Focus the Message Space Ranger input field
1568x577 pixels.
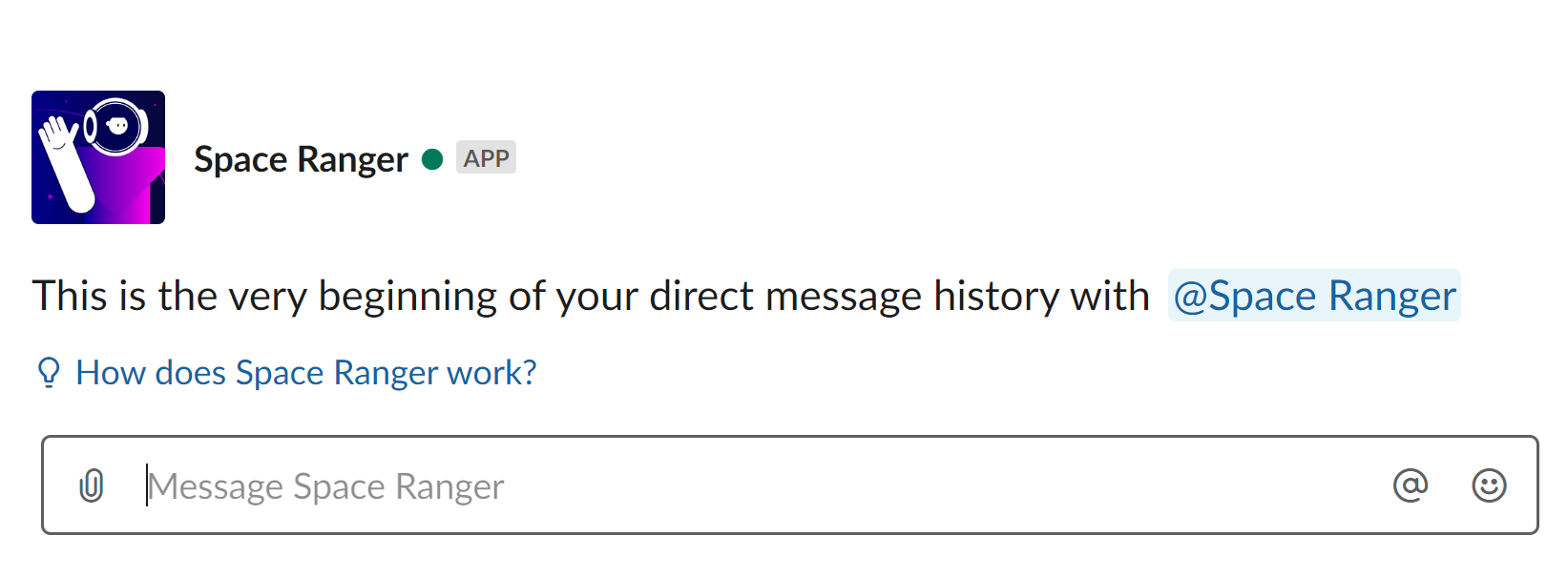click(x=790, y=485)
